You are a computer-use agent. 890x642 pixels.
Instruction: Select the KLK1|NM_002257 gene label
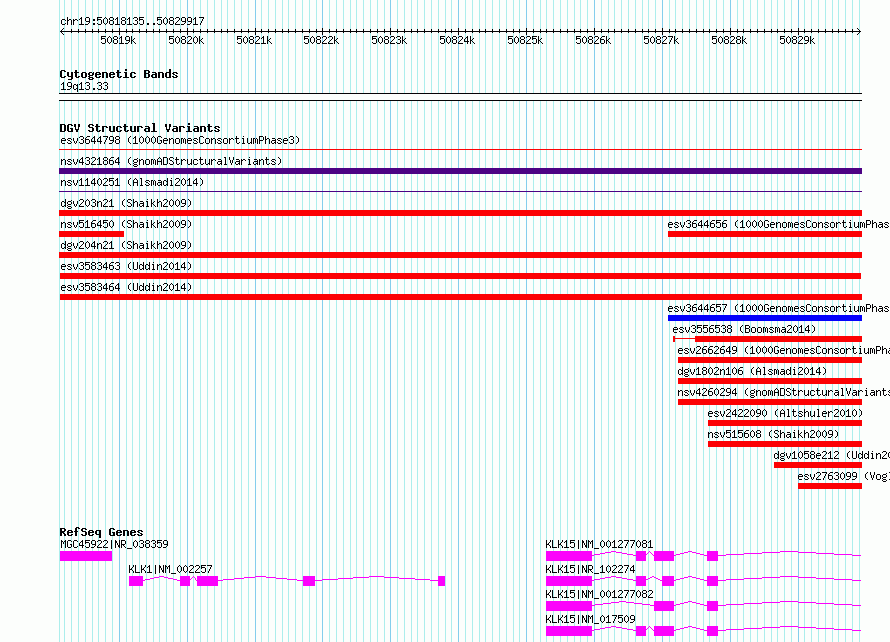170,569
